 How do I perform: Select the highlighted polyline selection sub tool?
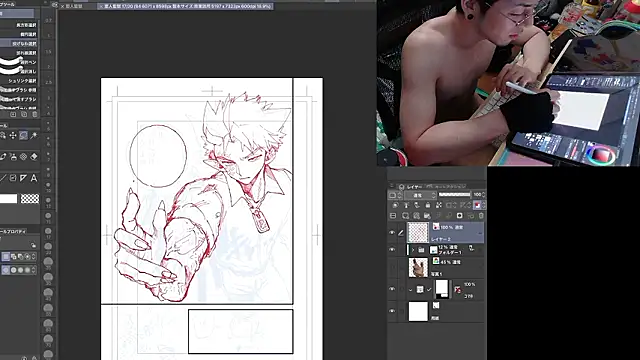pos(19,44)
